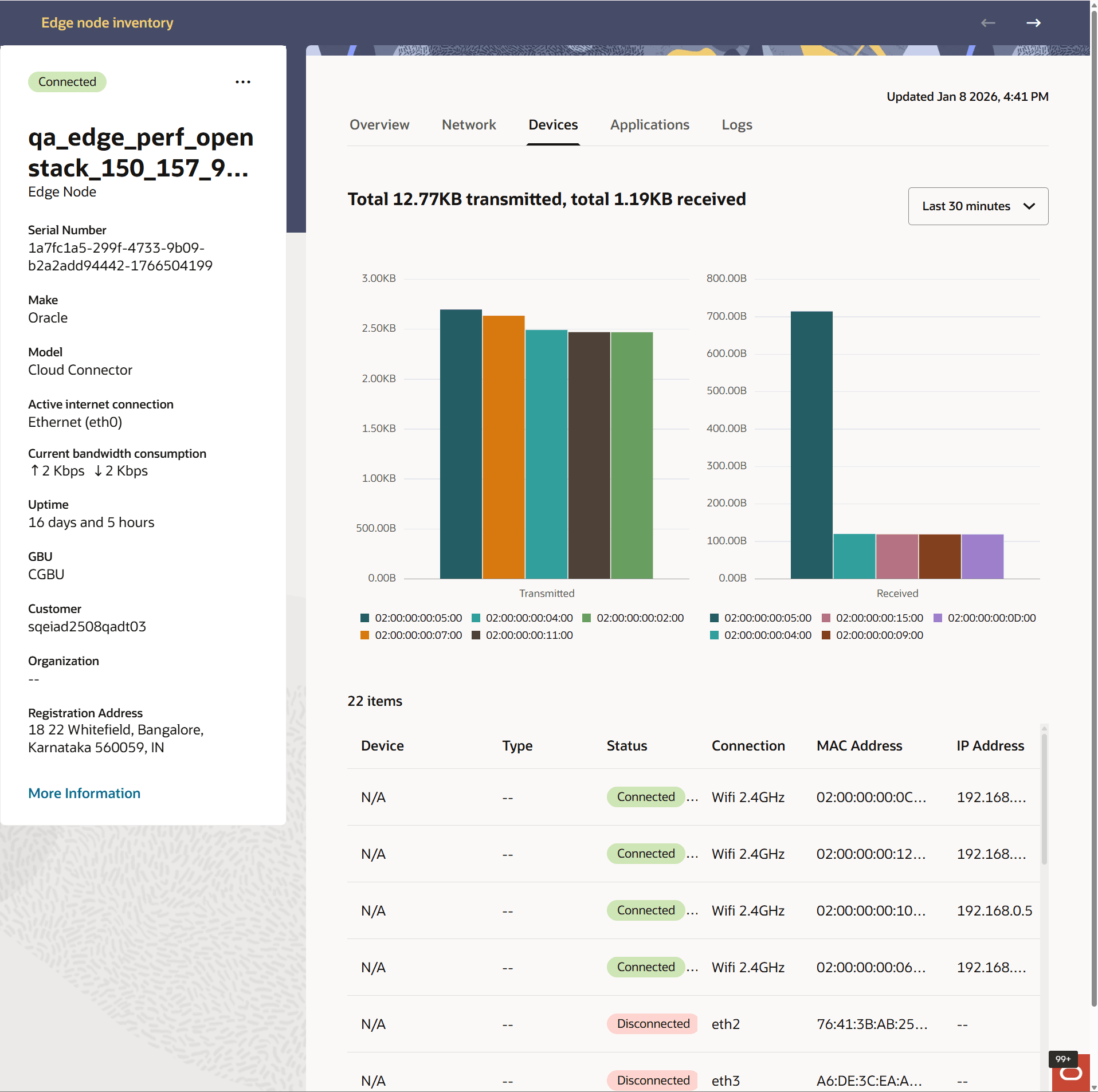Open the Logs tab
The image size is (1098, 1092).
click(x=736, y=125)
